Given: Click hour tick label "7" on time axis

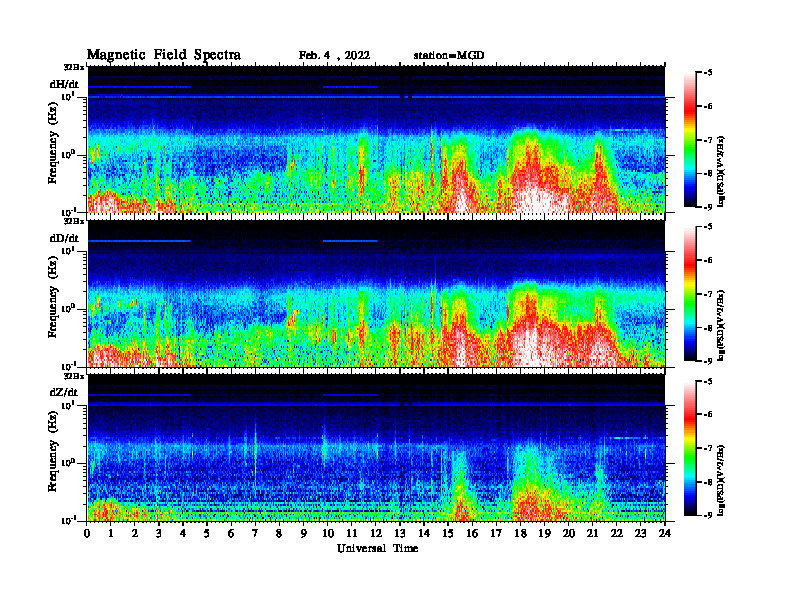Looking at the screenshot, I should [x=256, y=534].
